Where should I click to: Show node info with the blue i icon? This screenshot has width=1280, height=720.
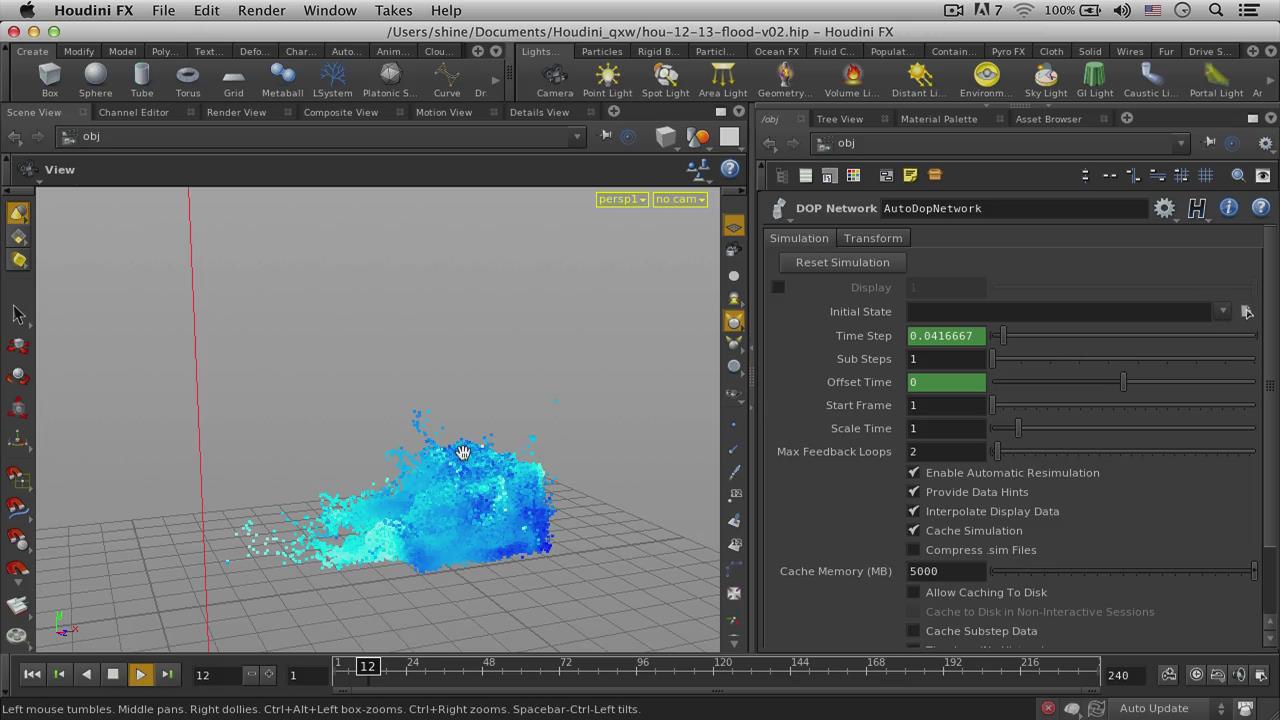pyautogui.click(x=1228, y=208)
